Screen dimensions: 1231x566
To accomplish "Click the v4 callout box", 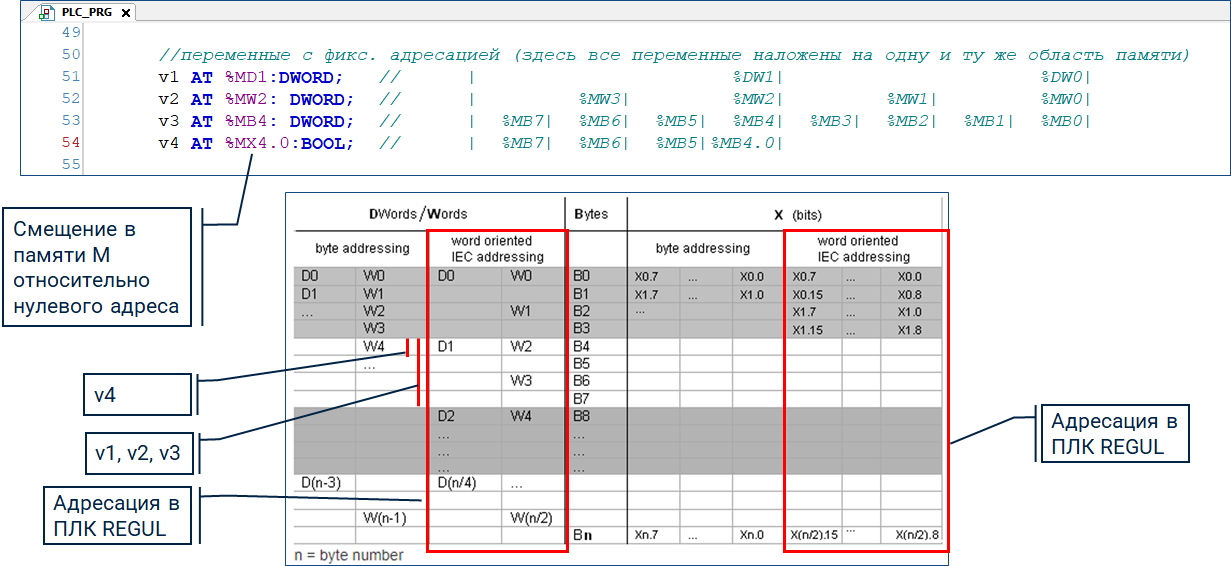I will tap(136, 395).
